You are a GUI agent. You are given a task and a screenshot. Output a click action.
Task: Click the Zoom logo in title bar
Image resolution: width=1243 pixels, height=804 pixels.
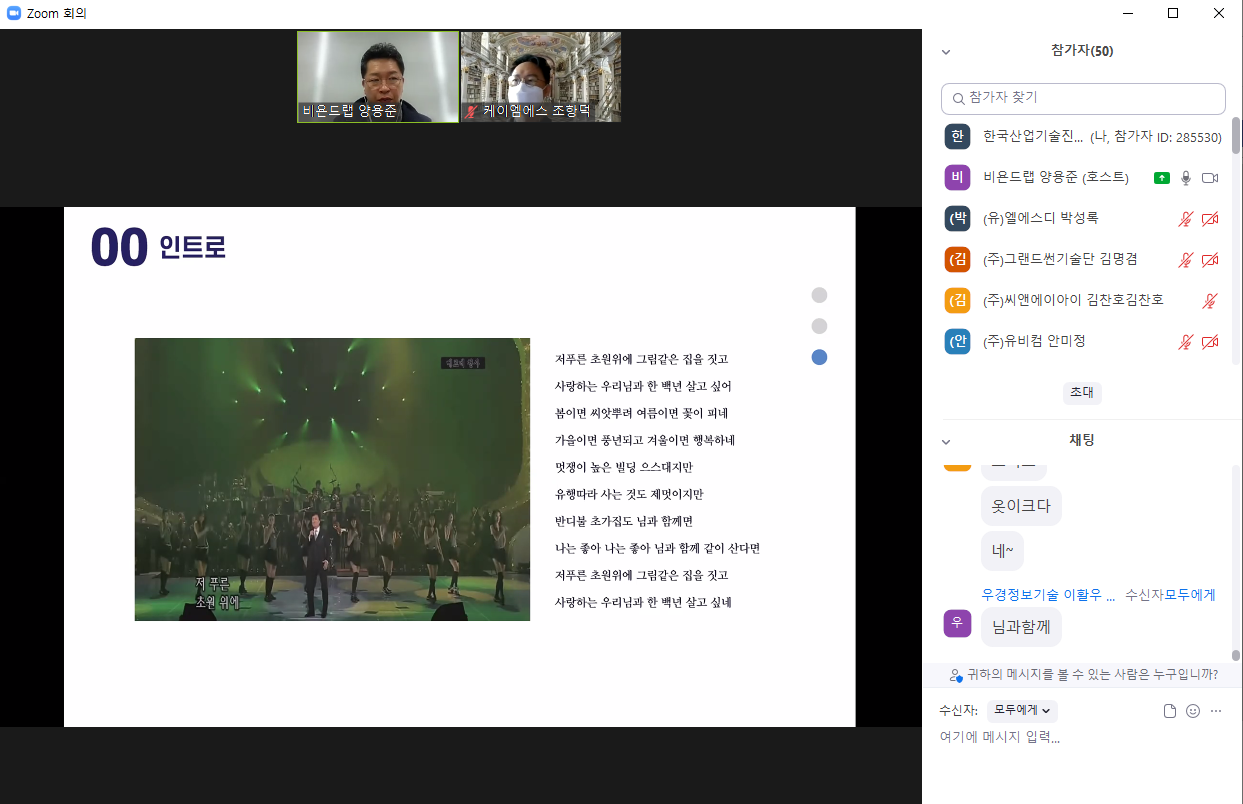coord(13,13)
